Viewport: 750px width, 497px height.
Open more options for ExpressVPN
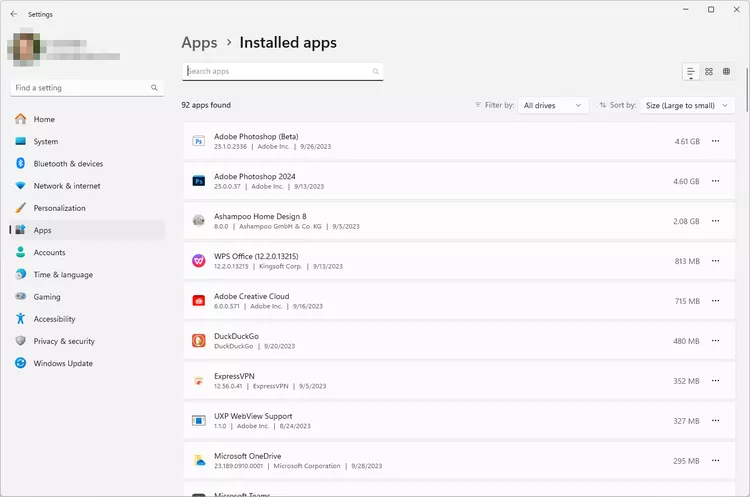[x=716, y=381]
